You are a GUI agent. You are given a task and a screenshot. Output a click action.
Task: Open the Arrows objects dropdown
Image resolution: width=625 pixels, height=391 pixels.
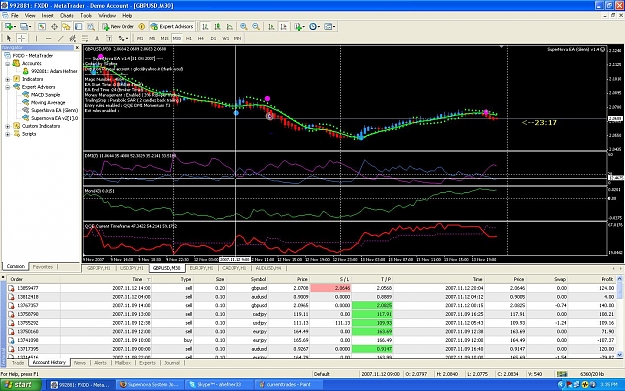point(123,38)
